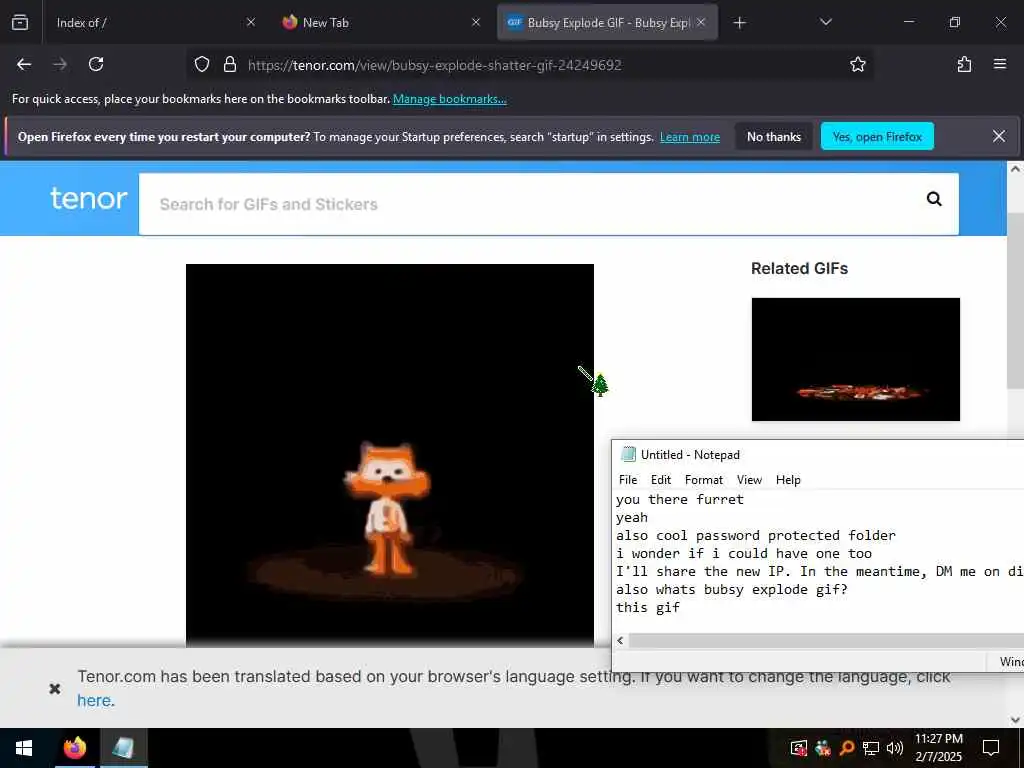Click the Notepad taskbar icon
Screen dimensions: 1024x768
(x=123, y=748)
